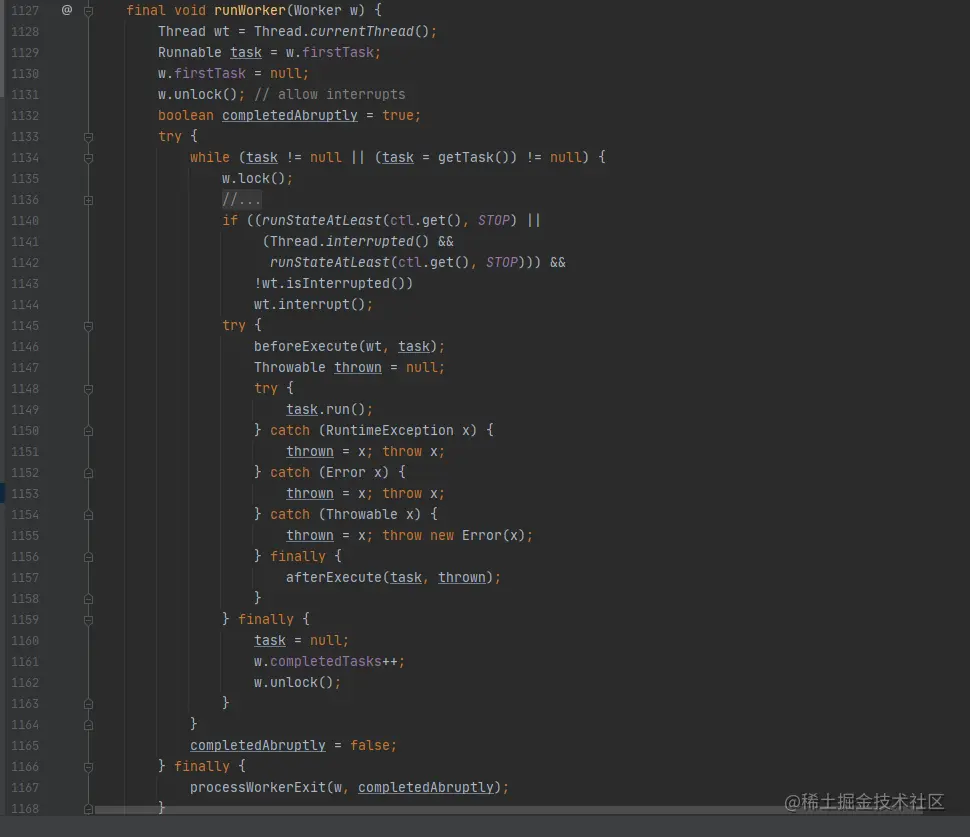Screen dimensions: 970x837
Task: Click the w.lock() call
Action: pyautogui.click(x=257, y=179)
